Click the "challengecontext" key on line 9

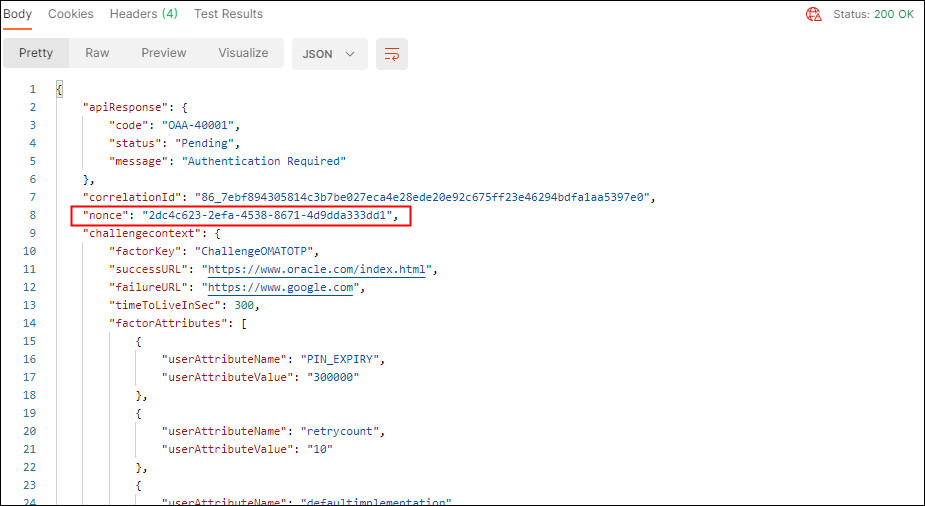(141, 234)
